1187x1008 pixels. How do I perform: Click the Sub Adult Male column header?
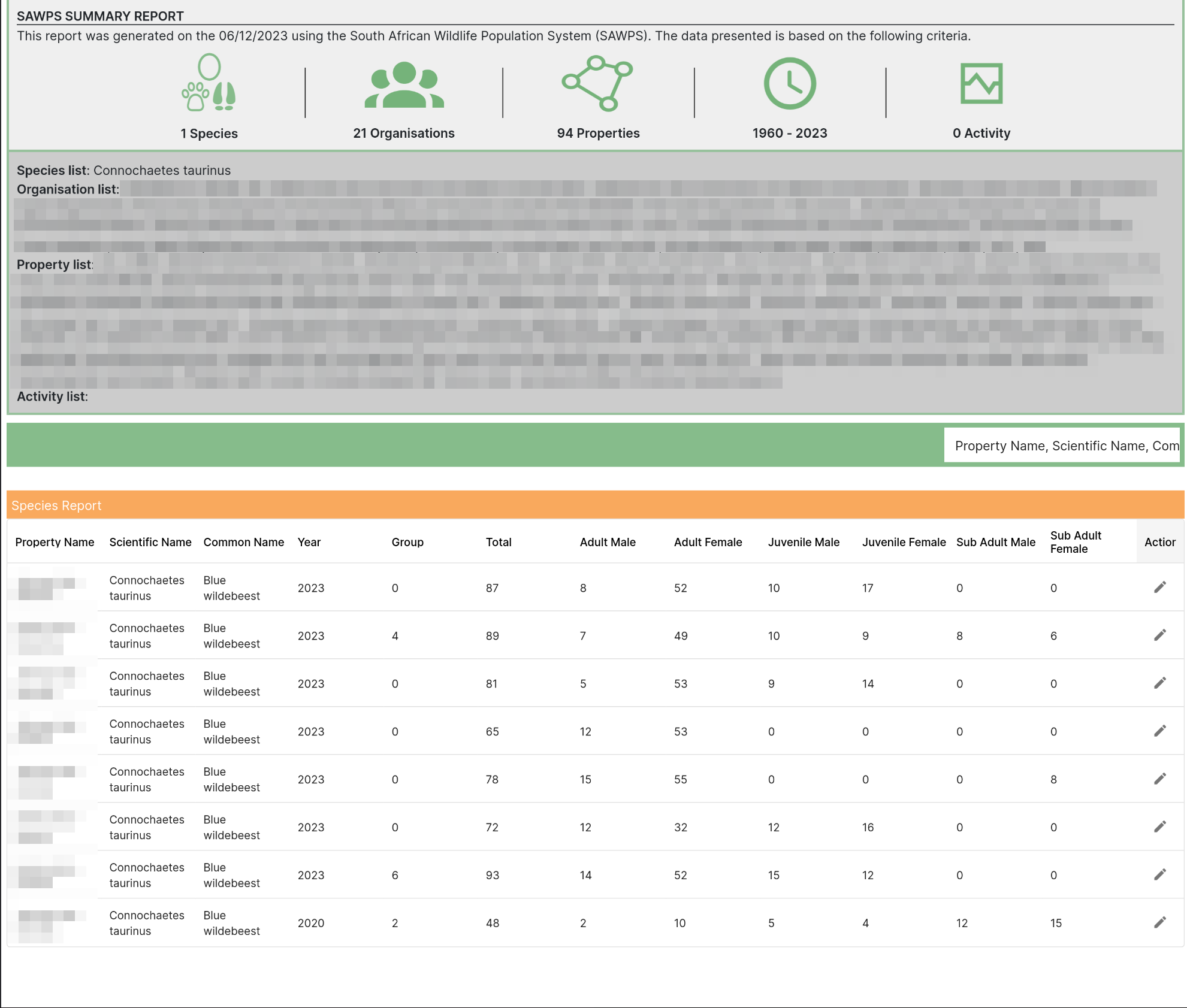tap(995, 542)
